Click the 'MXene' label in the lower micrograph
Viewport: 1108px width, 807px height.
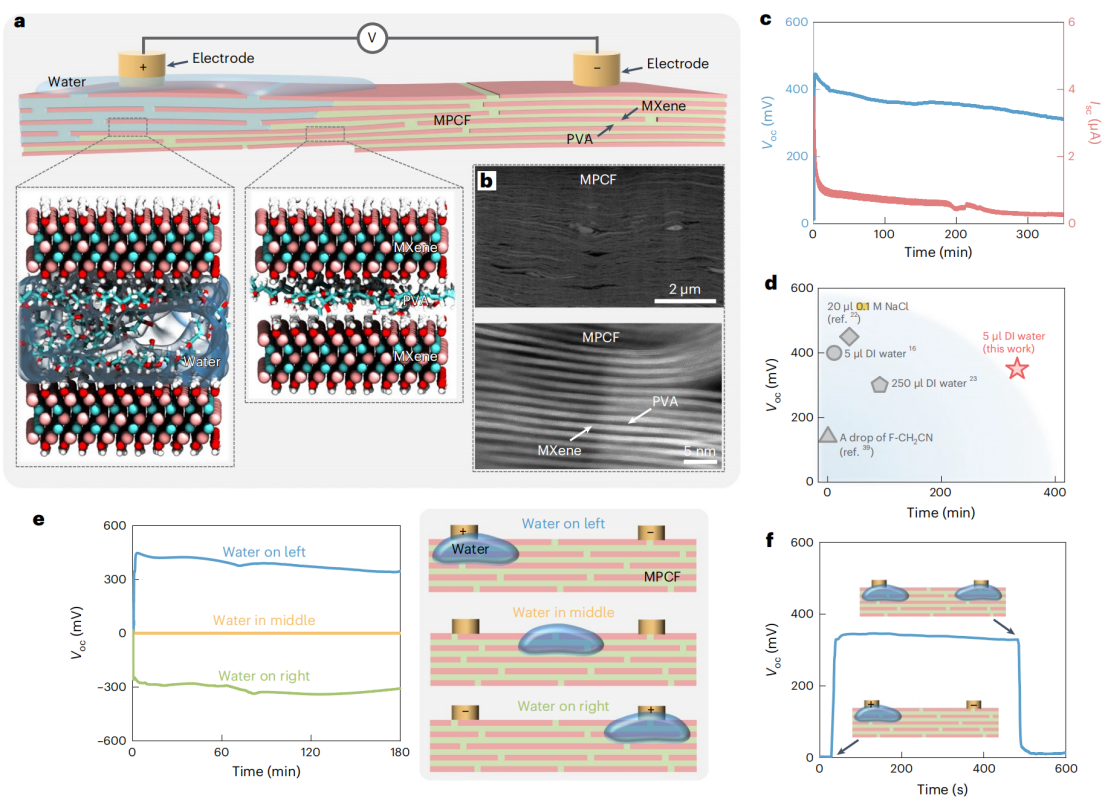point(559,450)
